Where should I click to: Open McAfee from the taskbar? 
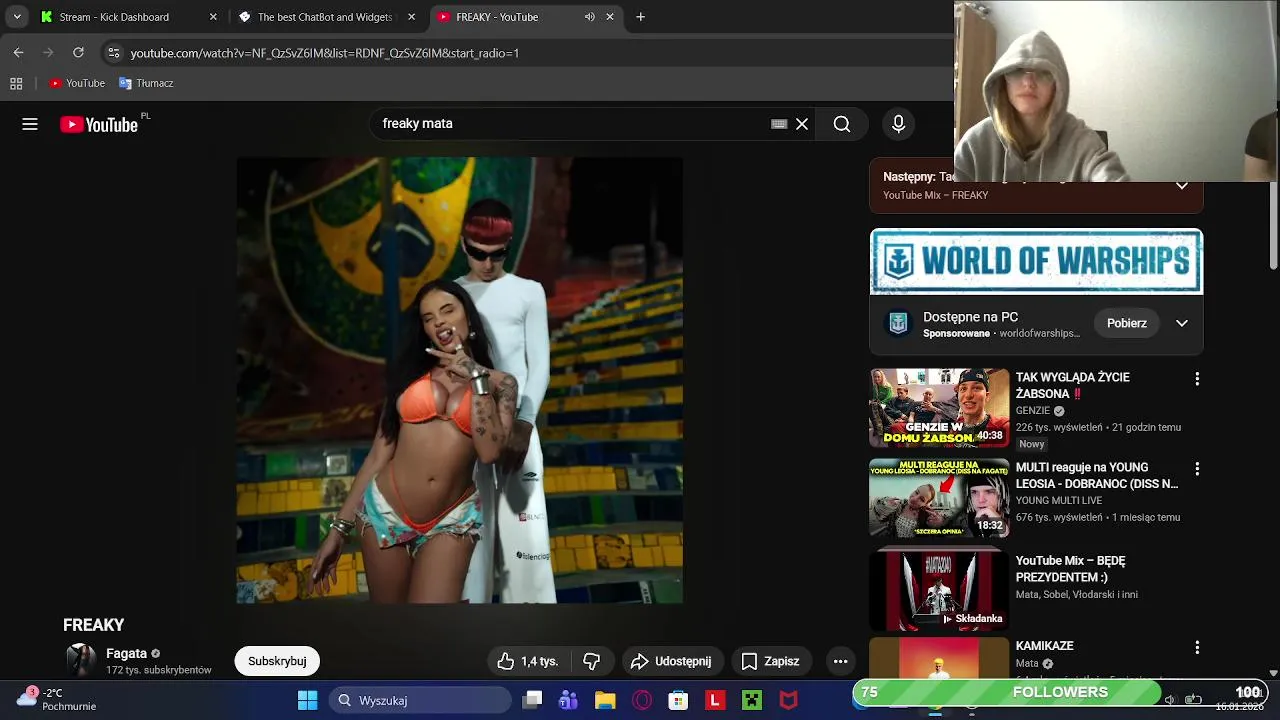coord(788,700)
